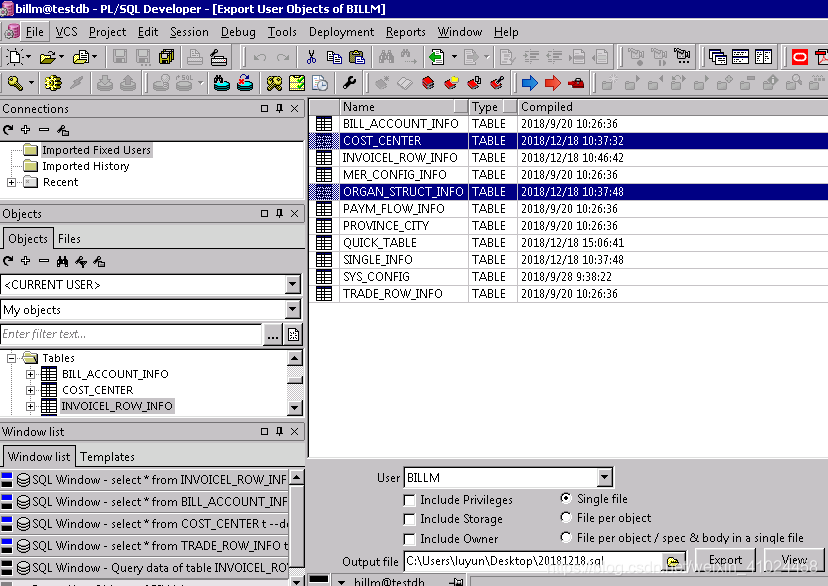The width and height of the screenshot is (828, 586).
Task: Click the red toolbox icon
Action: pyautogui.click(x=576, y=83)
